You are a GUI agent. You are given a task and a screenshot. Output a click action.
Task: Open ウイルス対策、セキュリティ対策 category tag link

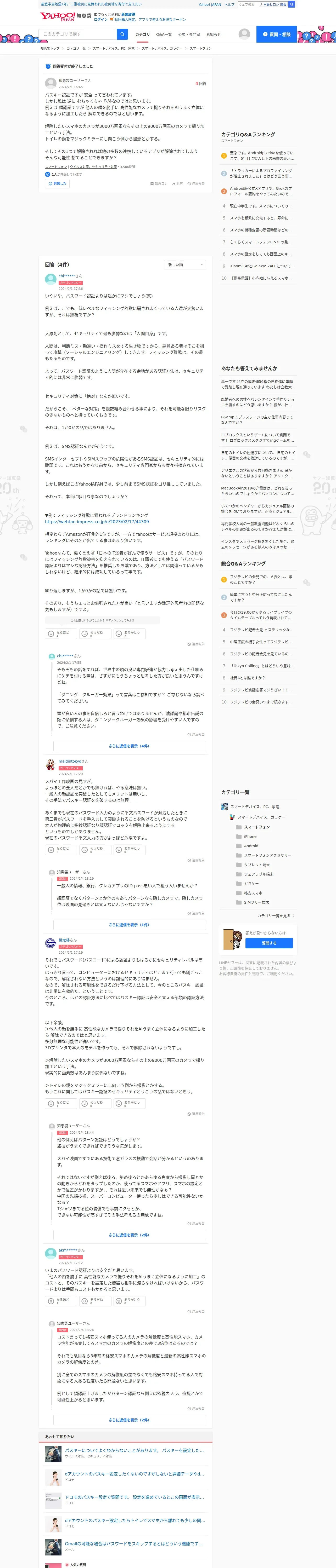tap(93, 167)
